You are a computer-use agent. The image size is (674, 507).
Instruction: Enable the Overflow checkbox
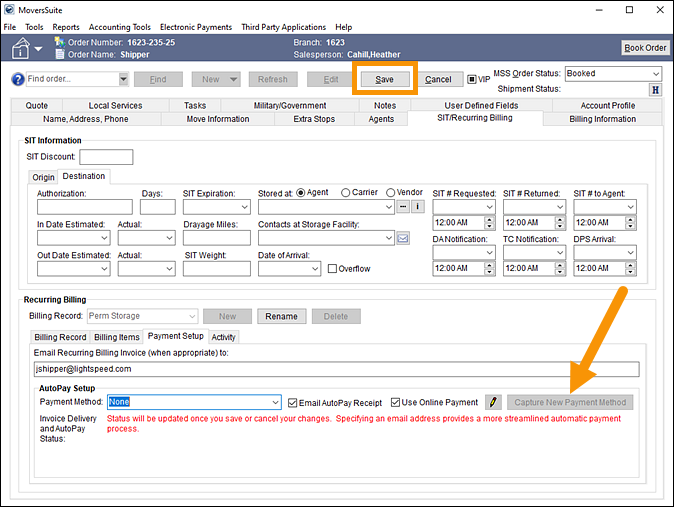pyautogui.click(x=332, y=269)
